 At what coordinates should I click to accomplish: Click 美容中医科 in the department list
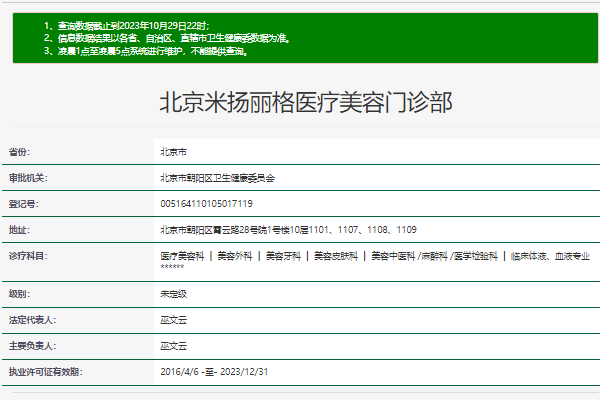click(x=393, y=256)
